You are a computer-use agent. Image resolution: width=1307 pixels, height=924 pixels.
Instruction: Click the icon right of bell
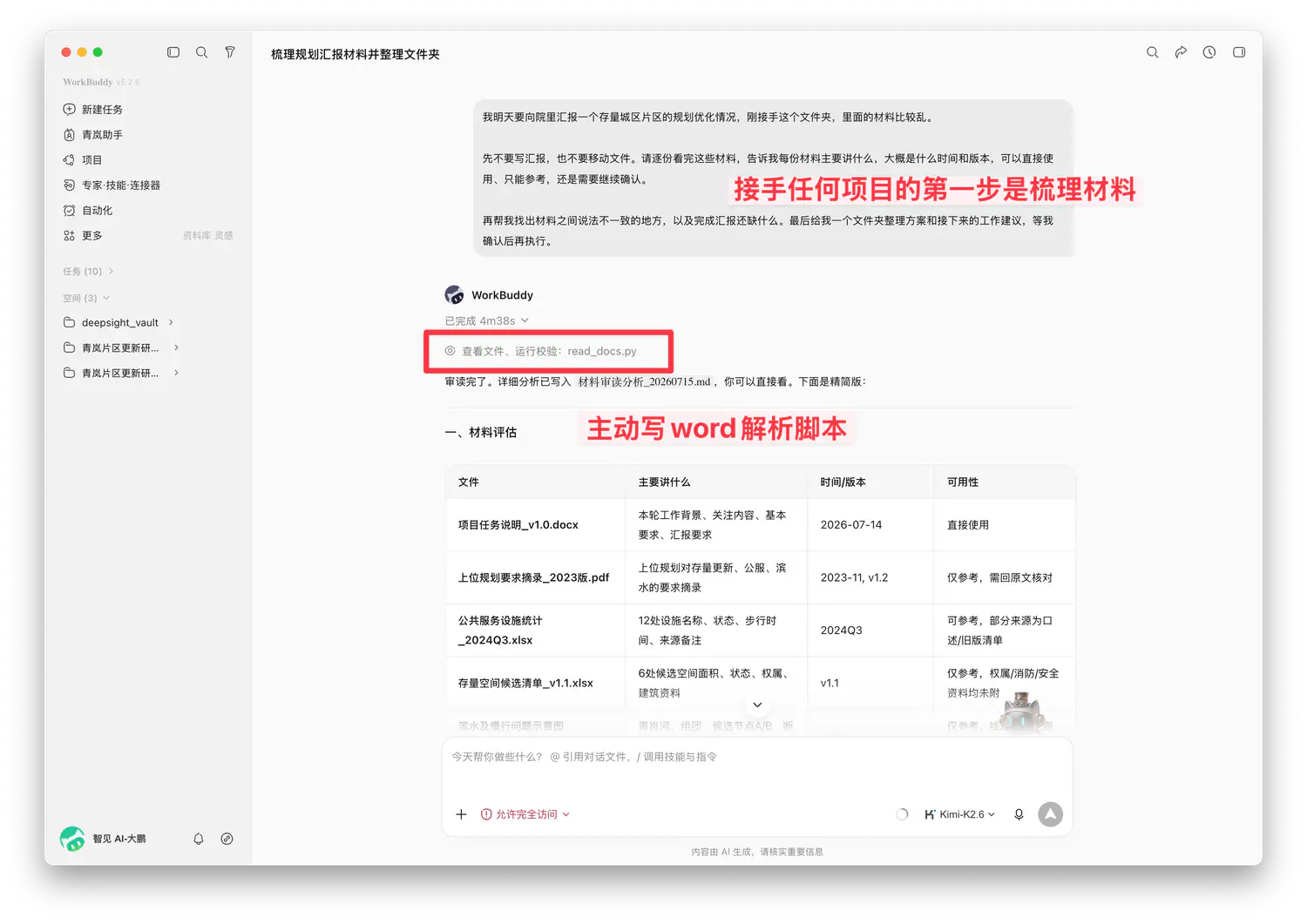coord(227,840)
